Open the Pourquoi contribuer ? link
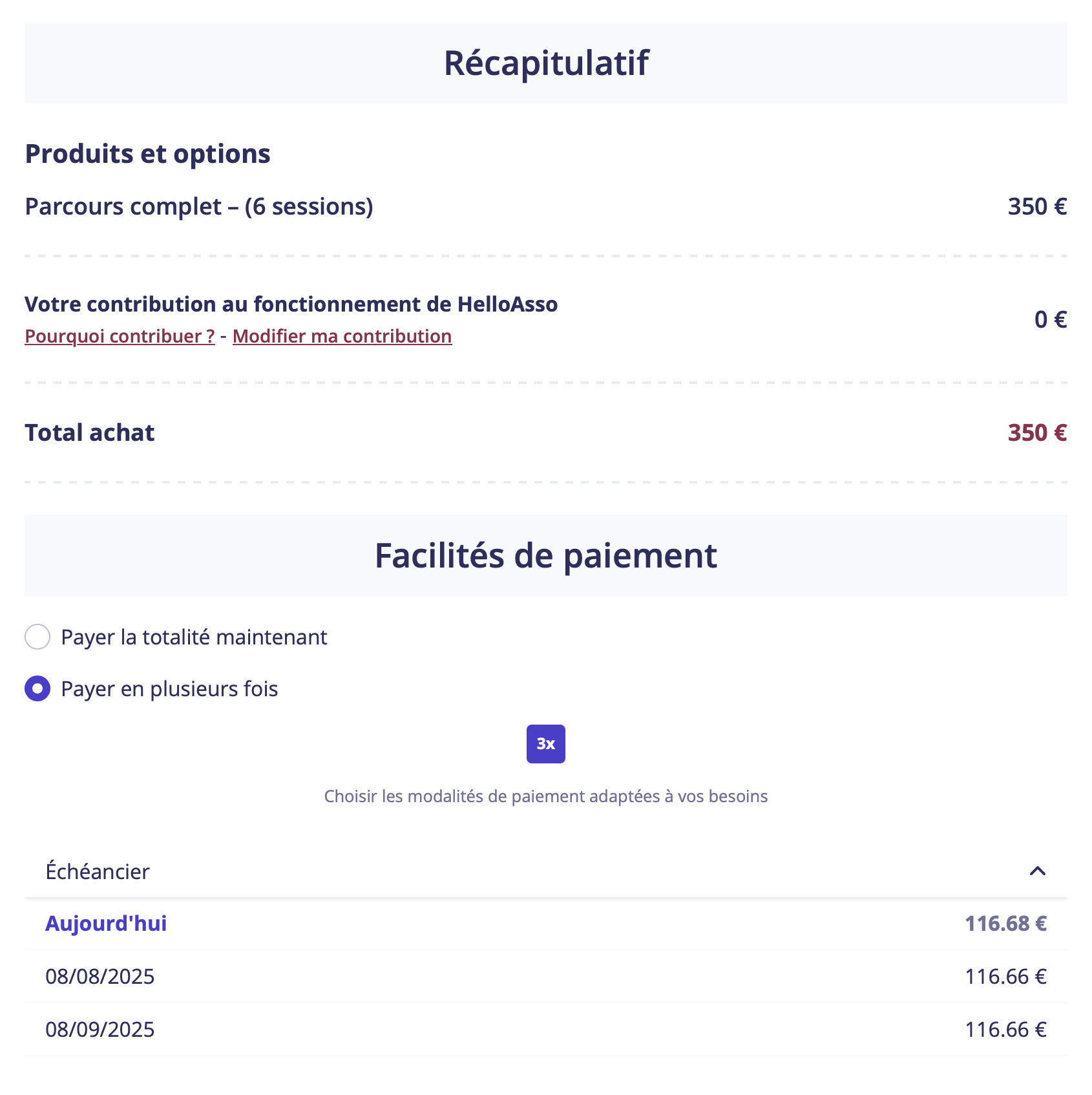 tap(120, 336)
